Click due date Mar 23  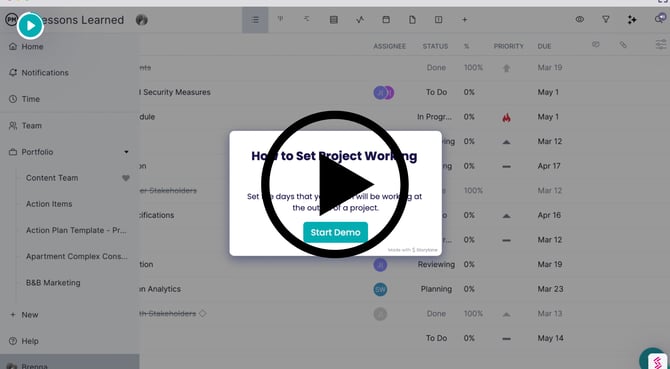pos(550,289)
